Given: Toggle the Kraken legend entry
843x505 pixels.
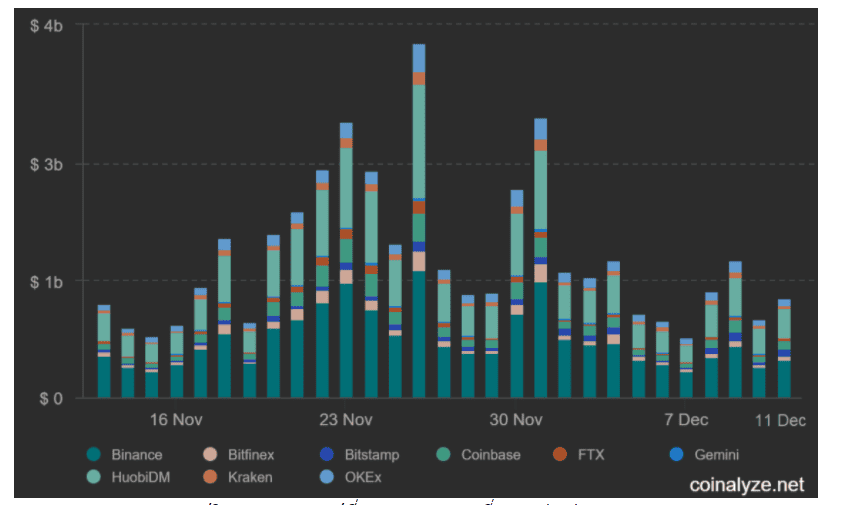Looking at the screenshot, I should 238,477.
